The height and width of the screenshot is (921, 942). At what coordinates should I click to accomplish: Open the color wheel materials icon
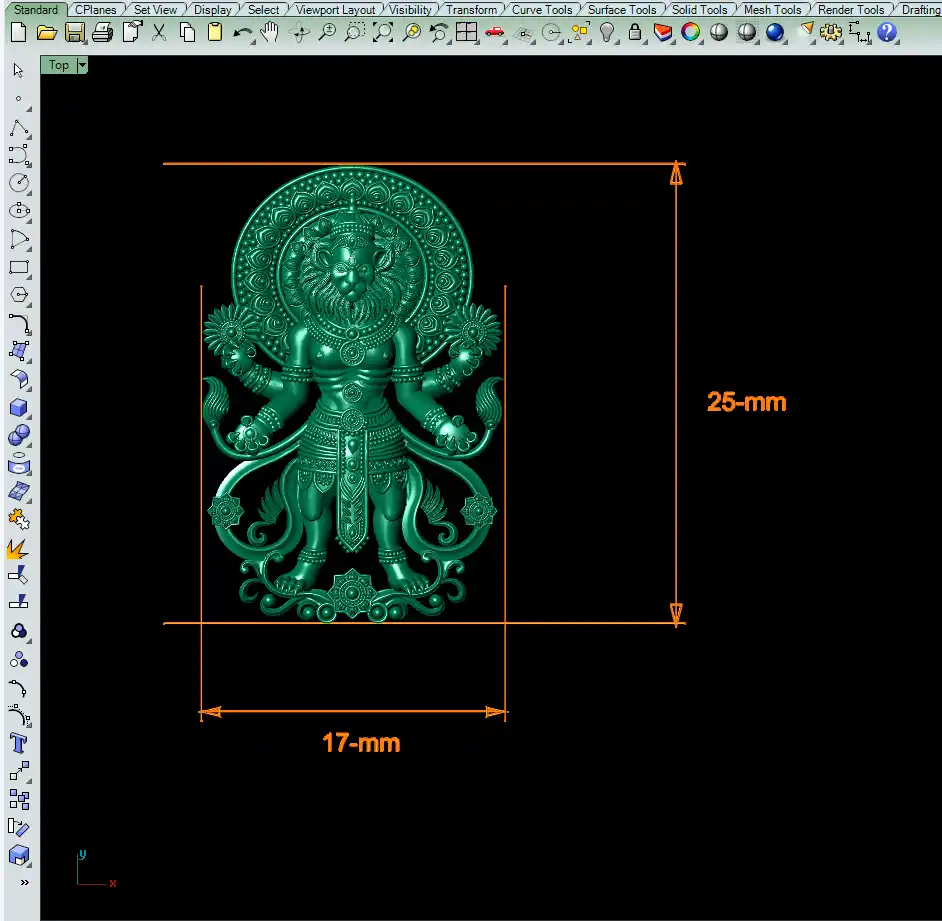tap(690, 33)
